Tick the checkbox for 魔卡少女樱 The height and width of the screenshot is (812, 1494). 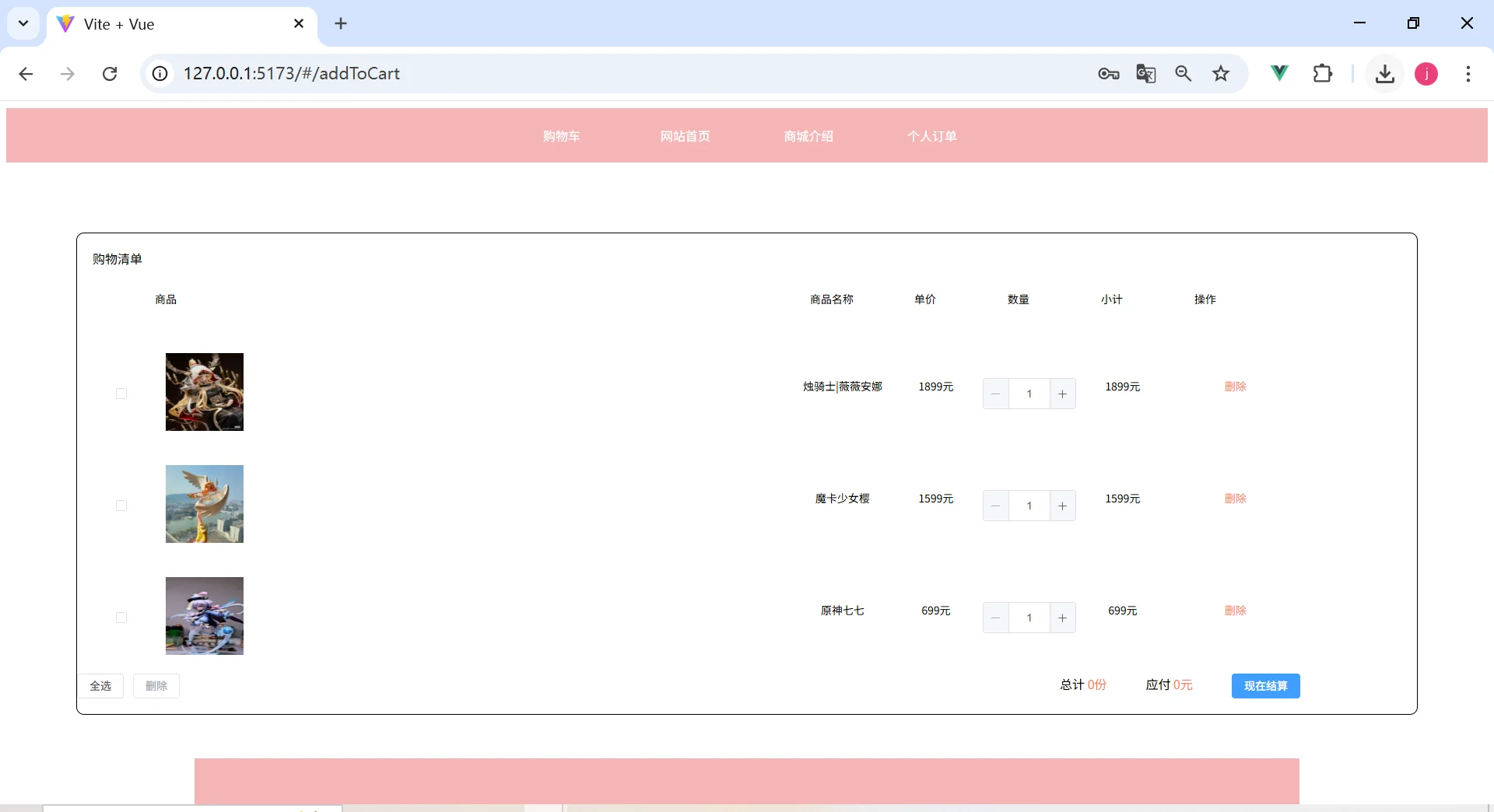tap(121, 506)
